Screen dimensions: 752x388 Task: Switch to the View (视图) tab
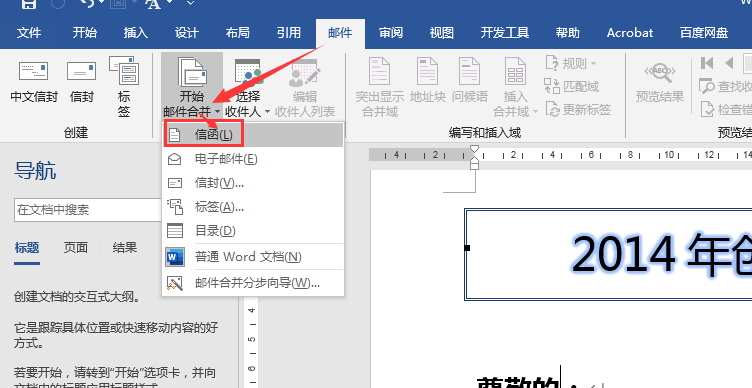click(441, 33)
